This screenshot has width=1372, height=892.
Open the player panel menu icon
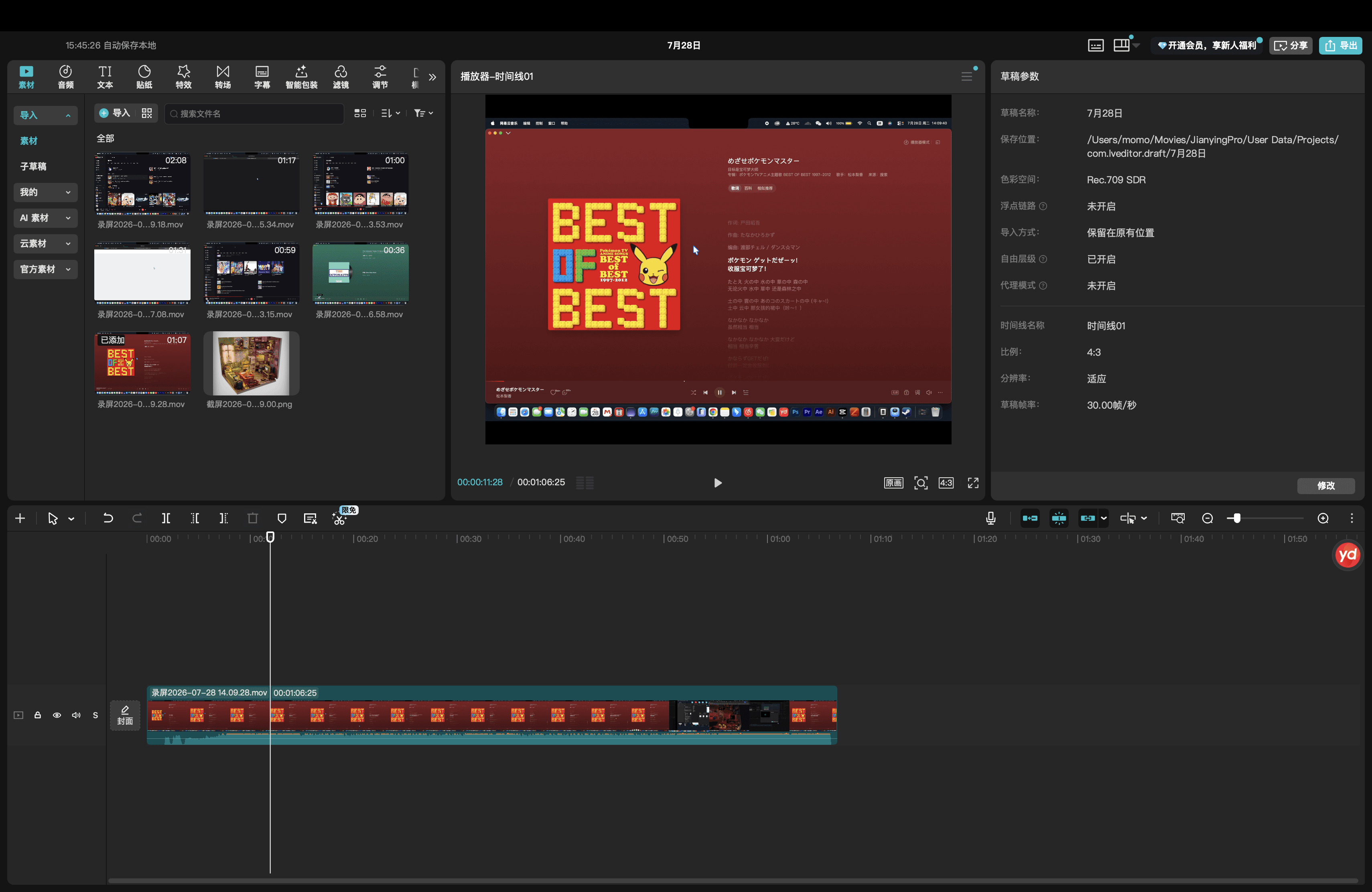click(x=967, y=76)
